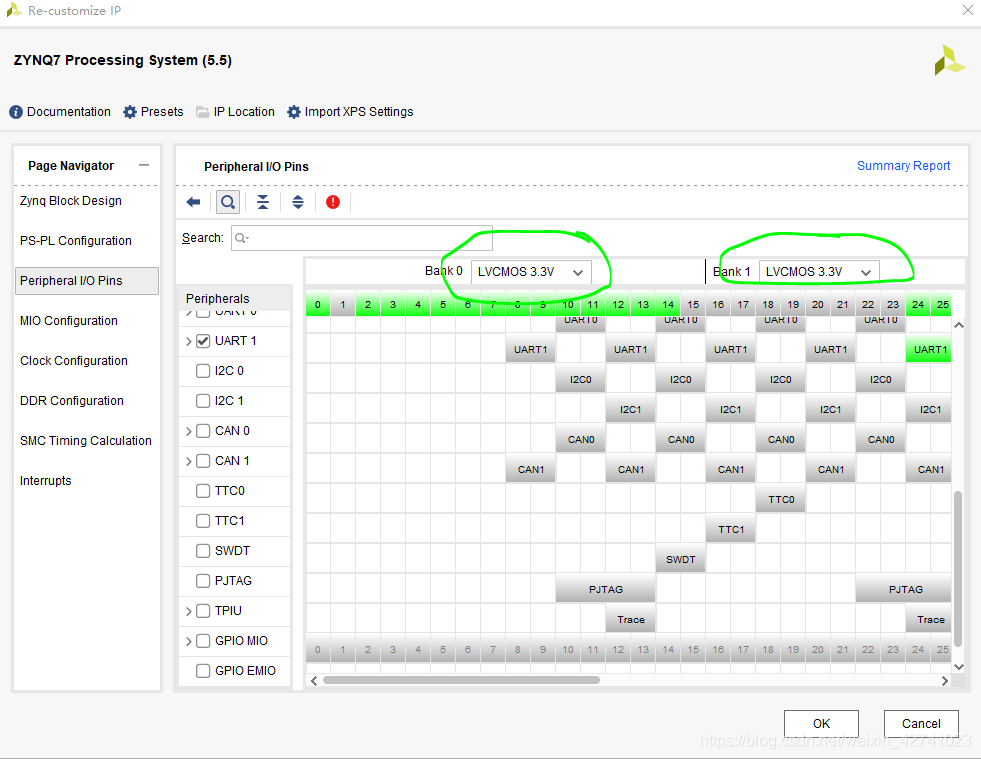Screen dimensions: 981x759
Task: Open DDR Configuration page
Action: [x=72, y=401]
